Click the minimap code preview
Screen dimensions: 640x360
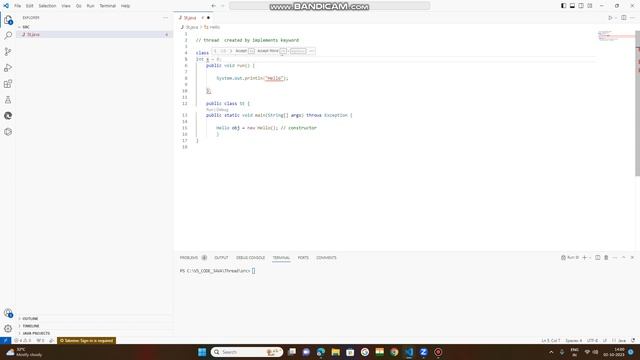click(x=616, y=36)
